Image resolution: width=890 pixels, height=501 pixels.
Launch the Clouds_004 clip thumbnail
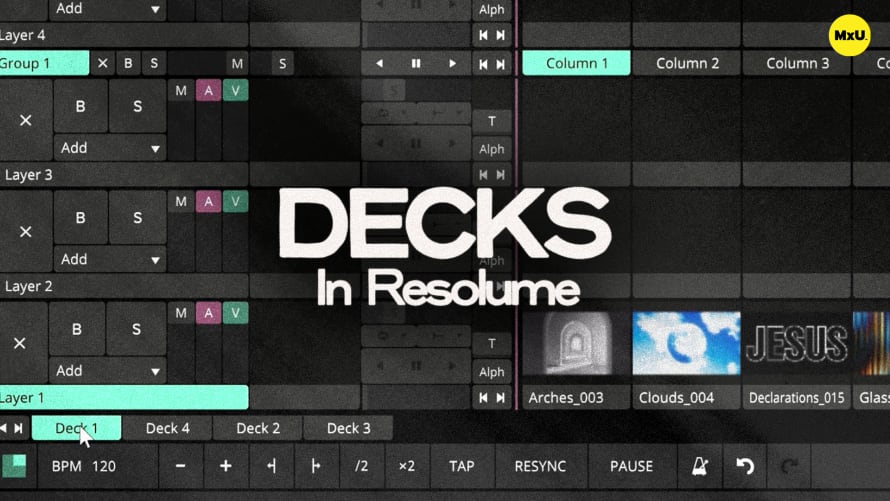687,343
